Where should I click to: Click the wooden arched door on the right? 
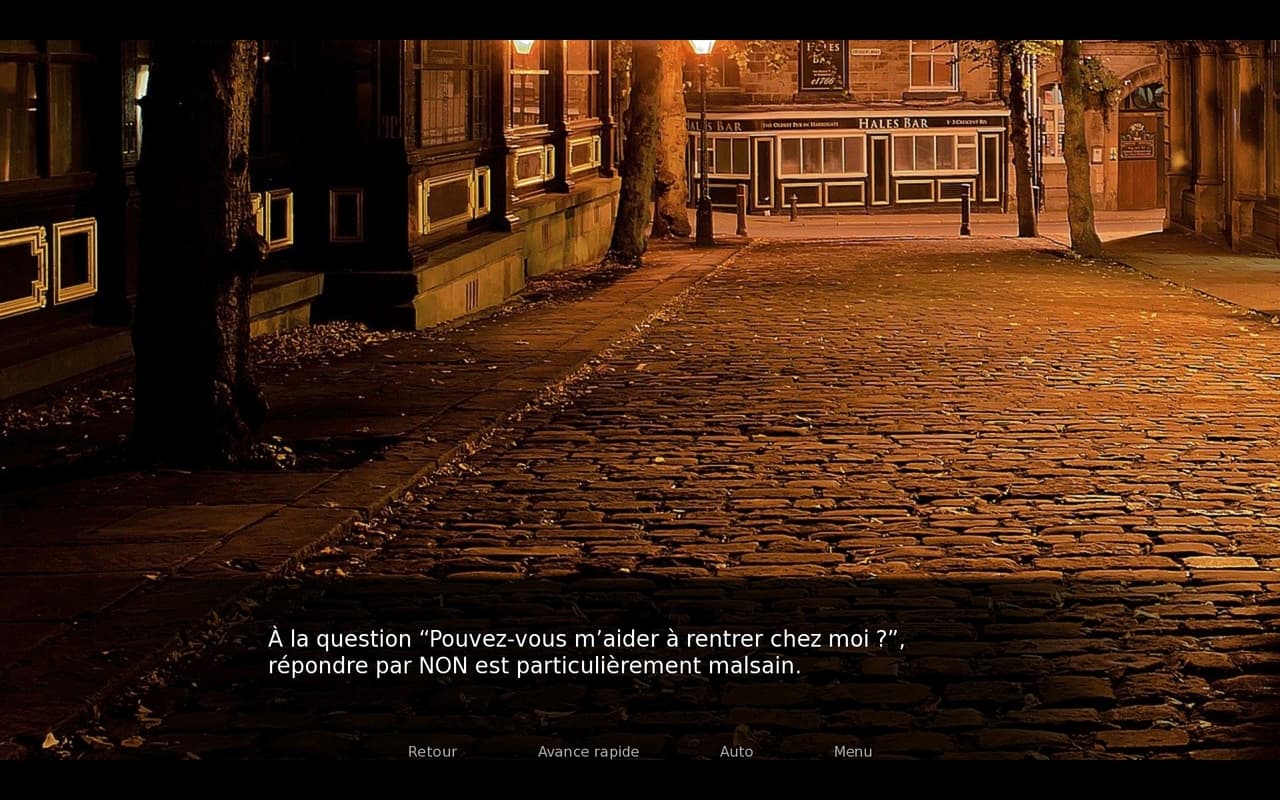point(1138,160)
